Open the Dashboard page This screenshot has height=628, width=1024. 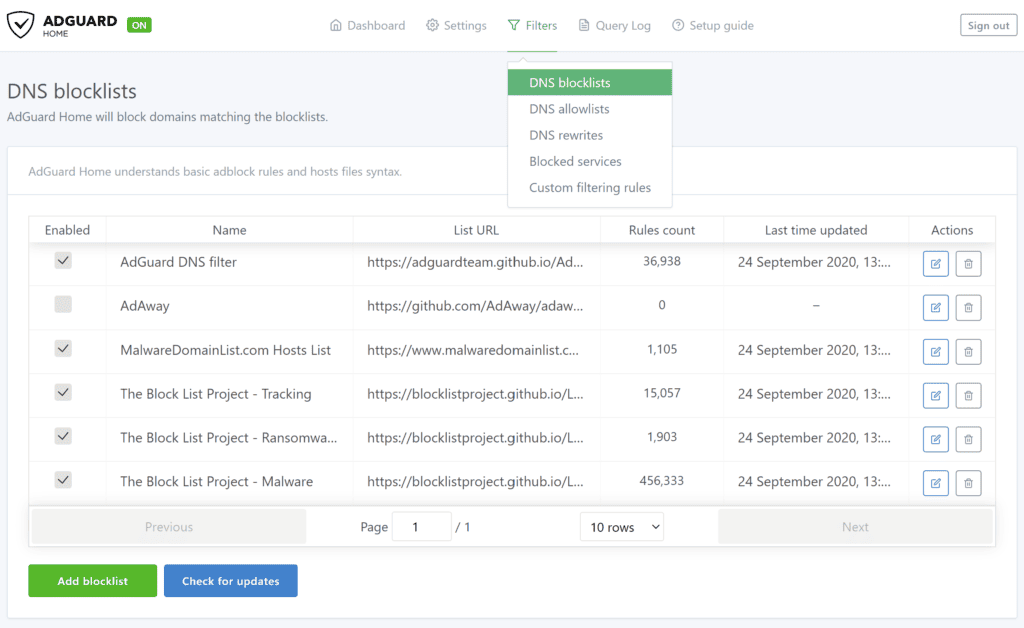click(367, 25)
